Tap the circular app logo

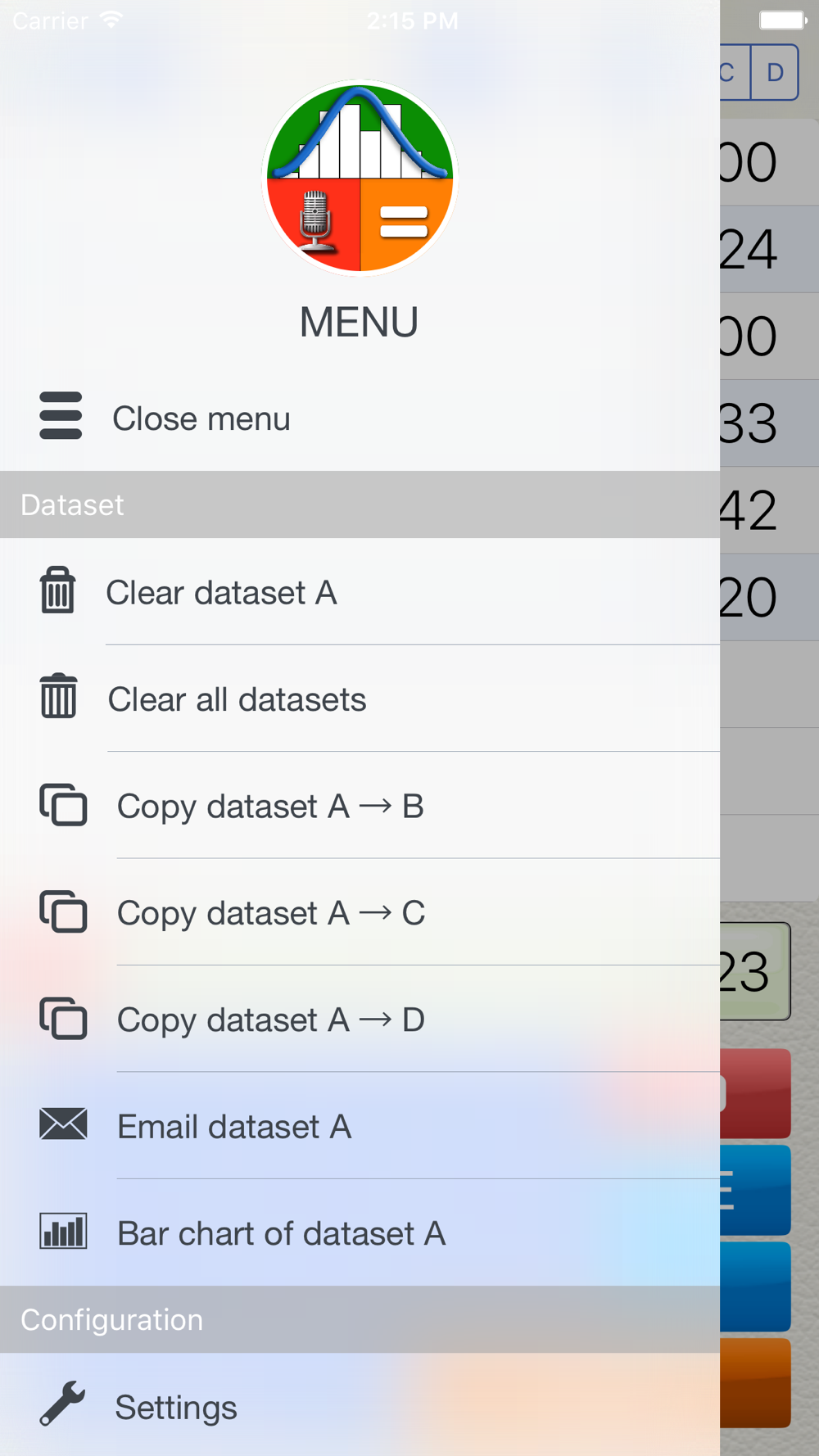(x=360, y=176)
